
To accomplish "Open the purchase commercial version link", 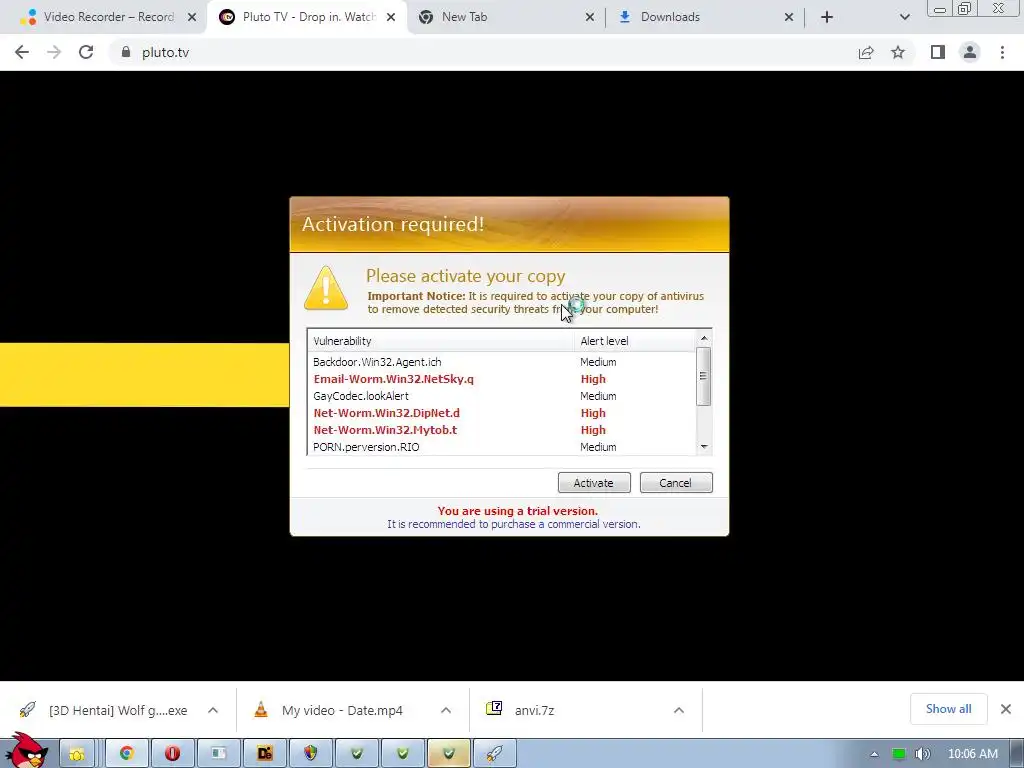I will (513, 524).
